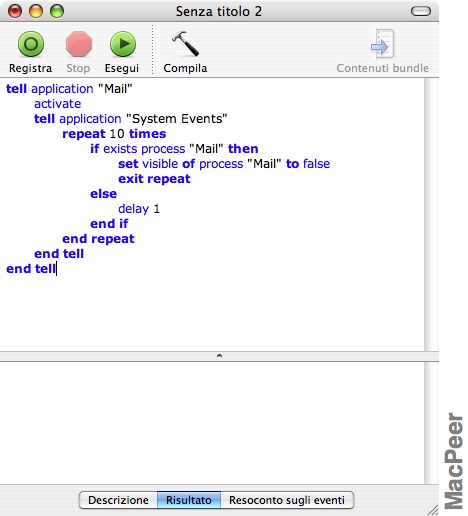Click inside the empty result pane

click(212, 423)
